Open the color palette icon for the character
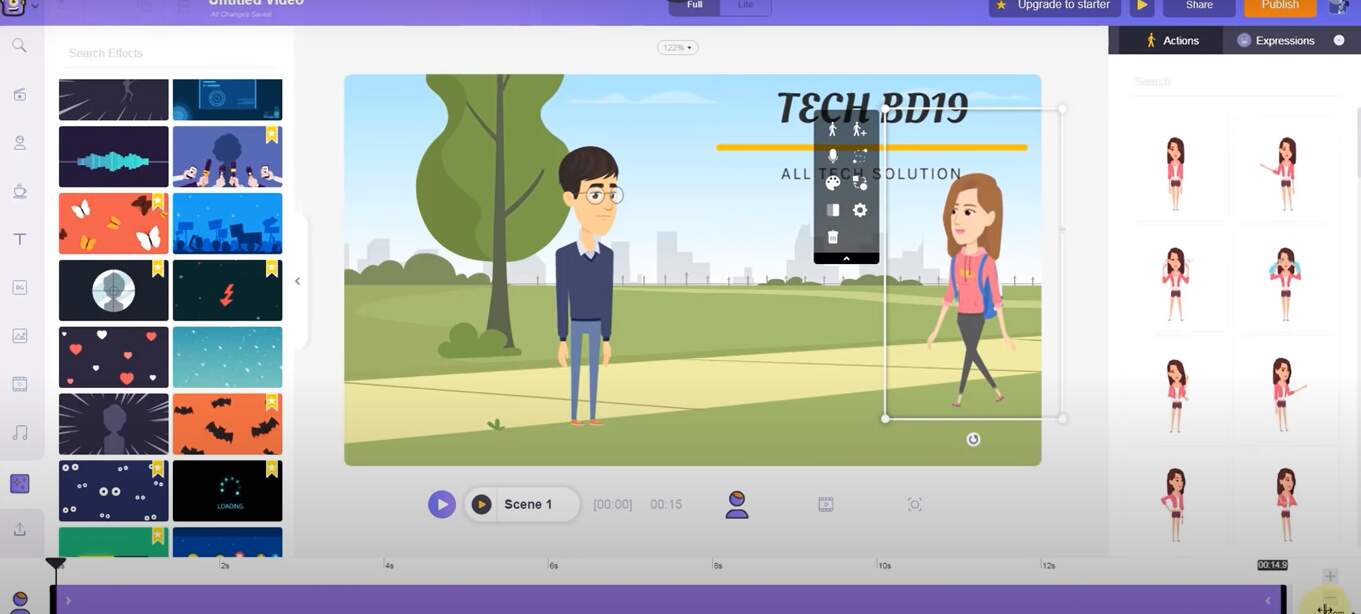The width and height of the screenshot is (1361, 614). pyautogui.click(x=833, y=182)
